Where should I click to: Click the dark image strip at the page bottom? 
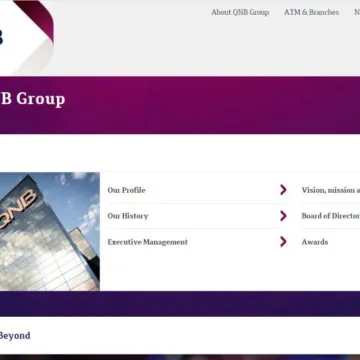pos(180,357)
